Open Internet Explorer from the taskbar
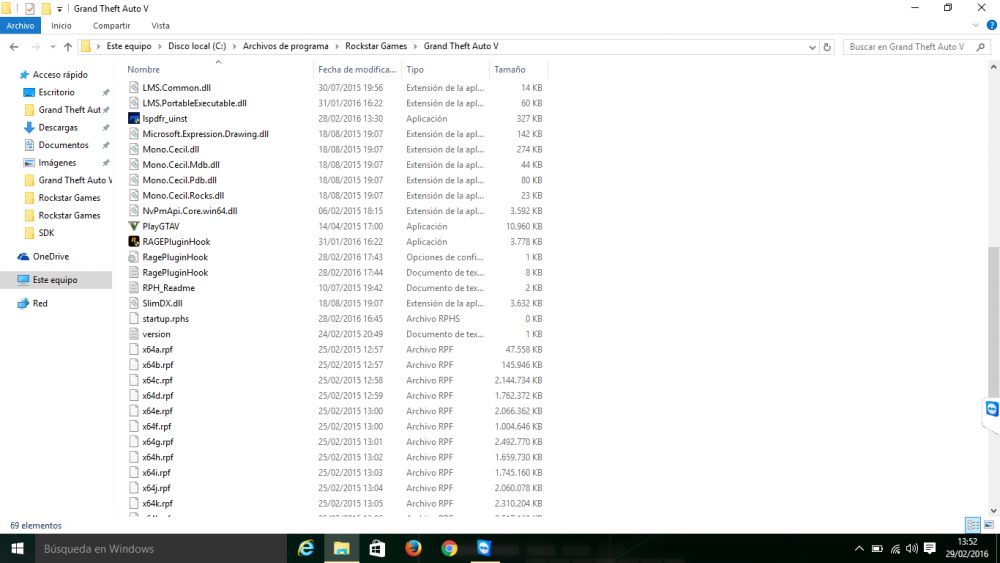Viewport: 1000px width, 563px height. coord(306,548)
